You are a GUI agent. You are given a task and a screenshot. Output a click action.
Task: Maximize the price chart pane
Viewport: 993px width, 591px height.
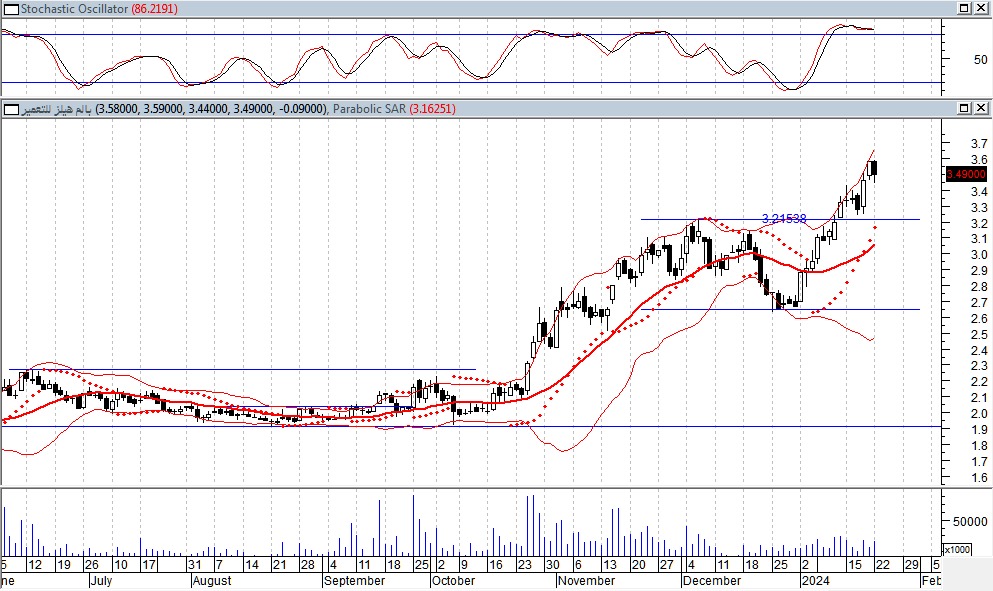click(964, 108)
